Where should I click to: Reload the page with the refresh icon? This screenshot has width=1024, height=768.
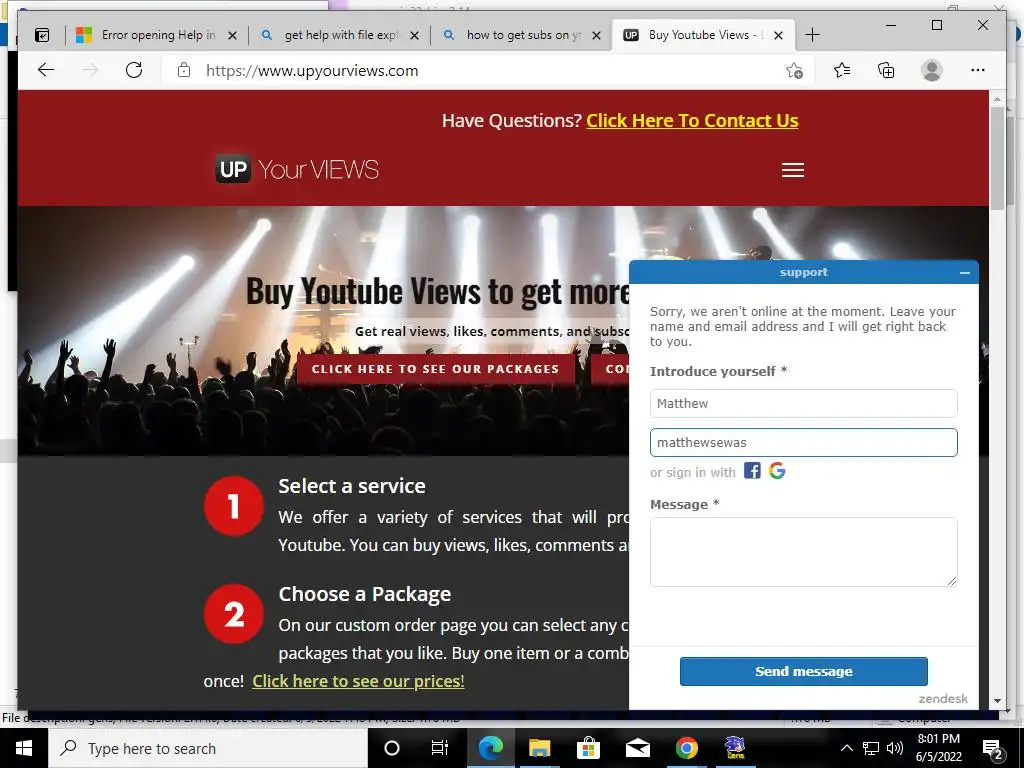pyautogui.click(x=134, y=70)
